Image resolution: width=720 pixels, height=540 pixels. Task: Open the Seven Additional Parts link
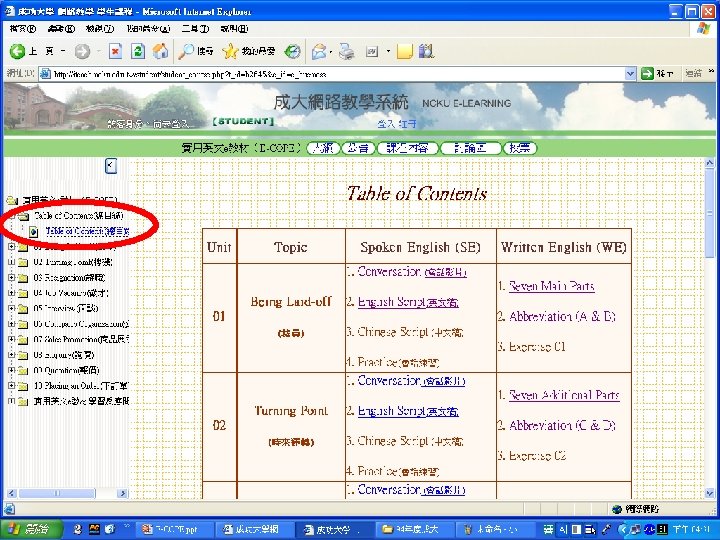564,395
